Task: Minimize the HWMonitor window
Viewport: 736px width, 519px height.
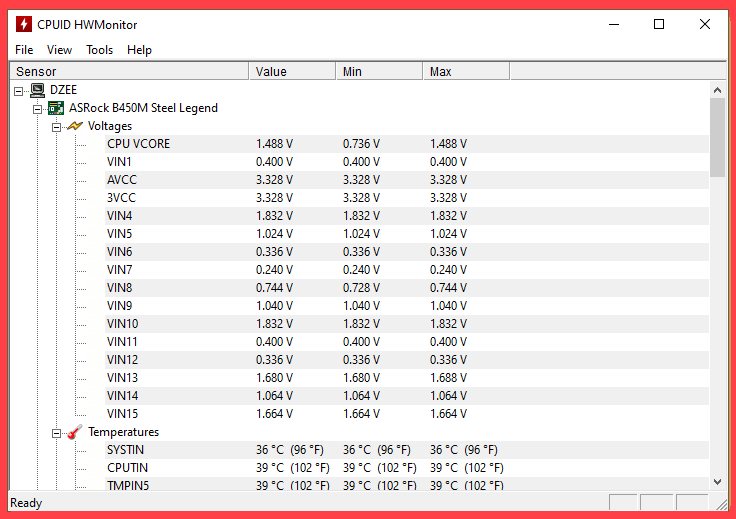Action: coord(614,24)
